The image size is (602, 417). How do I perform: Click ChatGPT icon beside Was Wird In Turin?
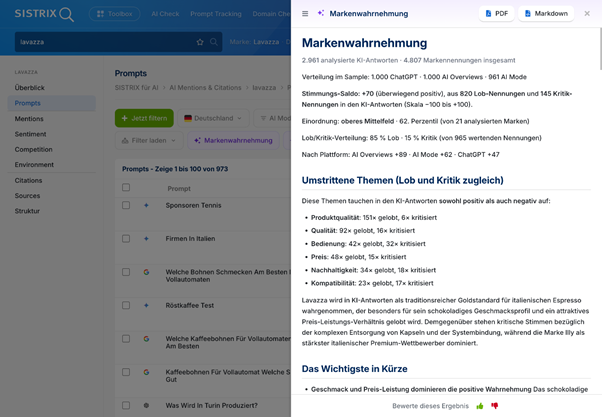[x=146, y=405]
